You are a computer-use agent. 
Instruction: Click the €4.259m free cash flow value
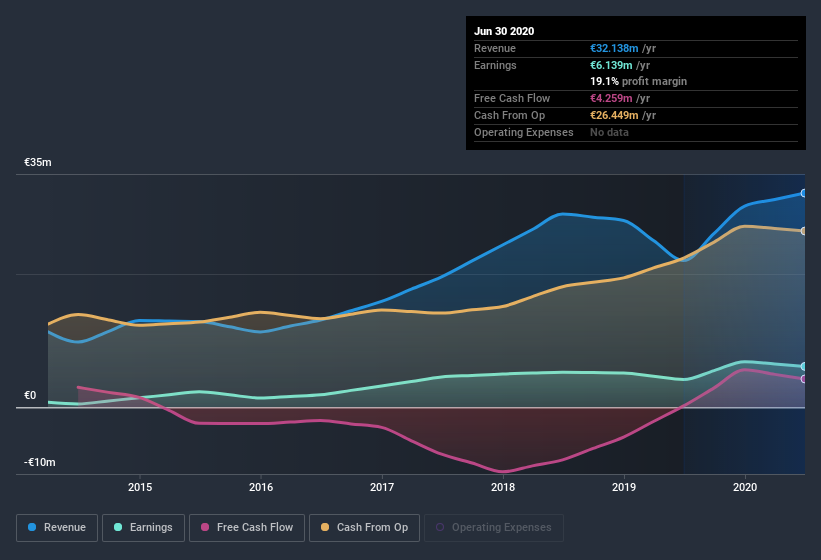click(611, 98)
